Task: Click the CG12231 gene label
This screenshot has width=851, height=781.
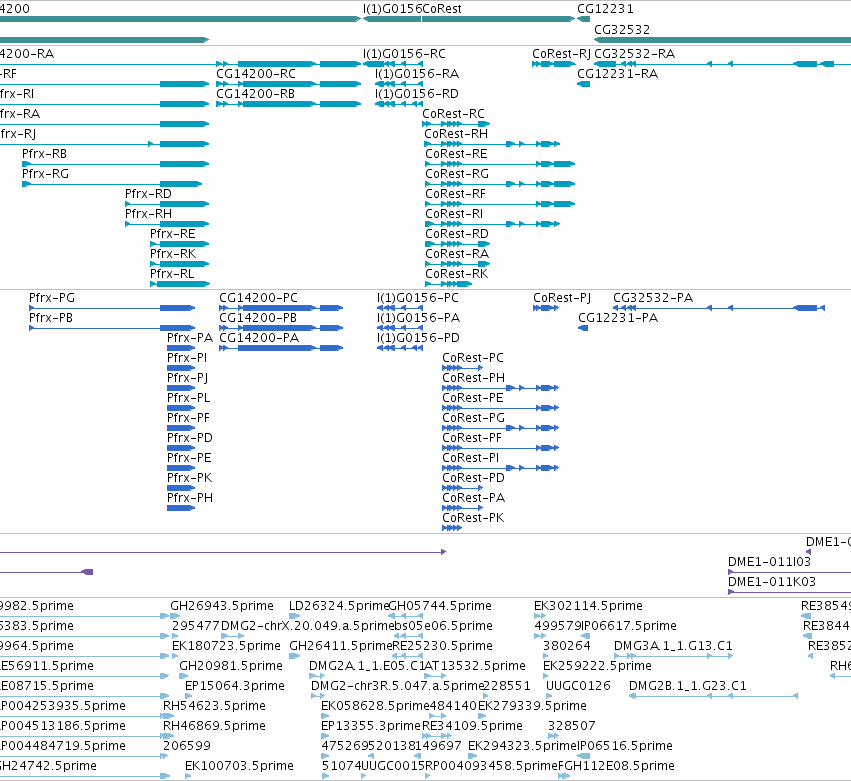Action: pyautogui.click(x=605, y=9)
